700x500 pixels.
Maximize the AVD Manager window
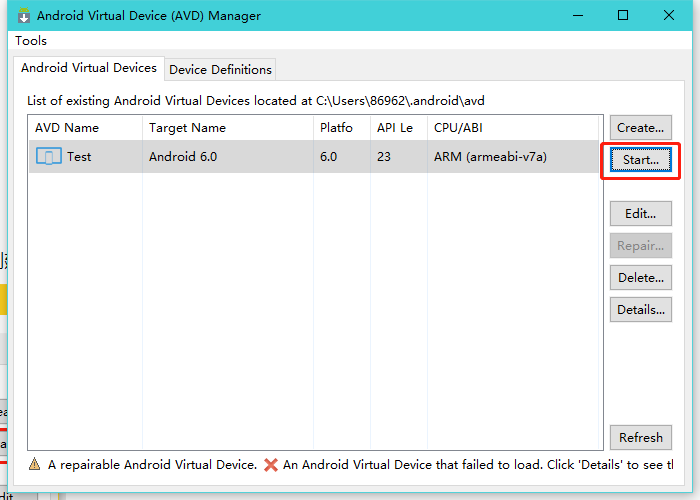(623, 15)
